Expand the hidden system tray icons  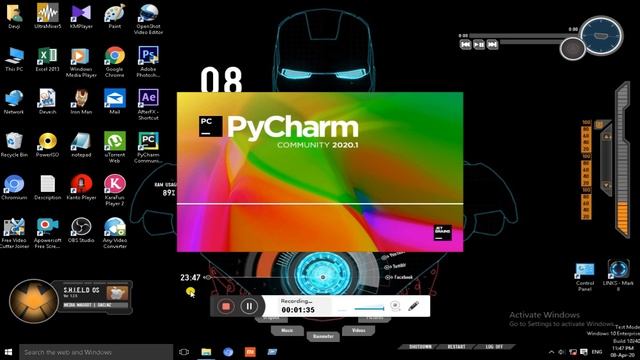point(551,352)
